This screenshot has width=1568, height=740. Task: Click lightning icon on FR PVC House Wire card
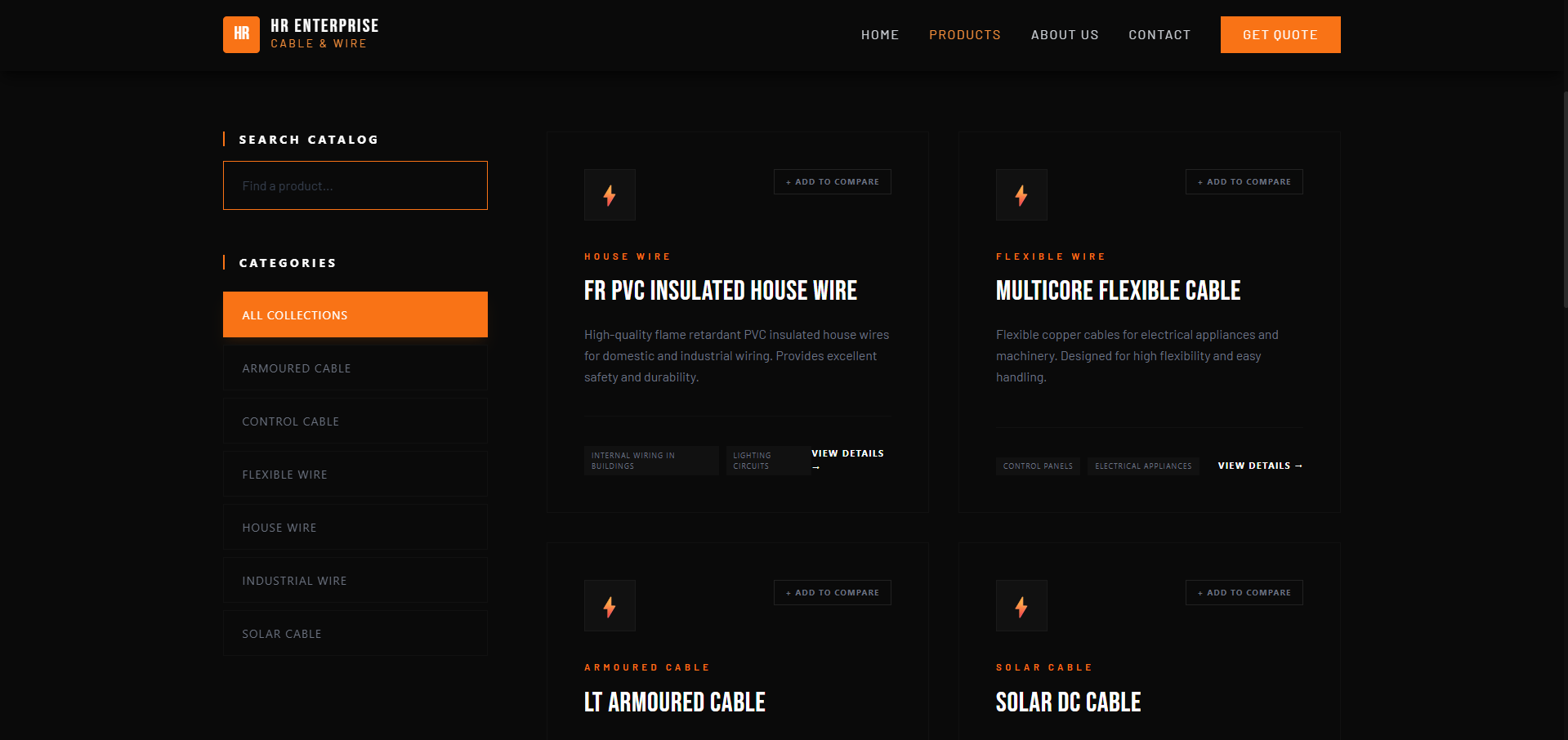point(610,195)
